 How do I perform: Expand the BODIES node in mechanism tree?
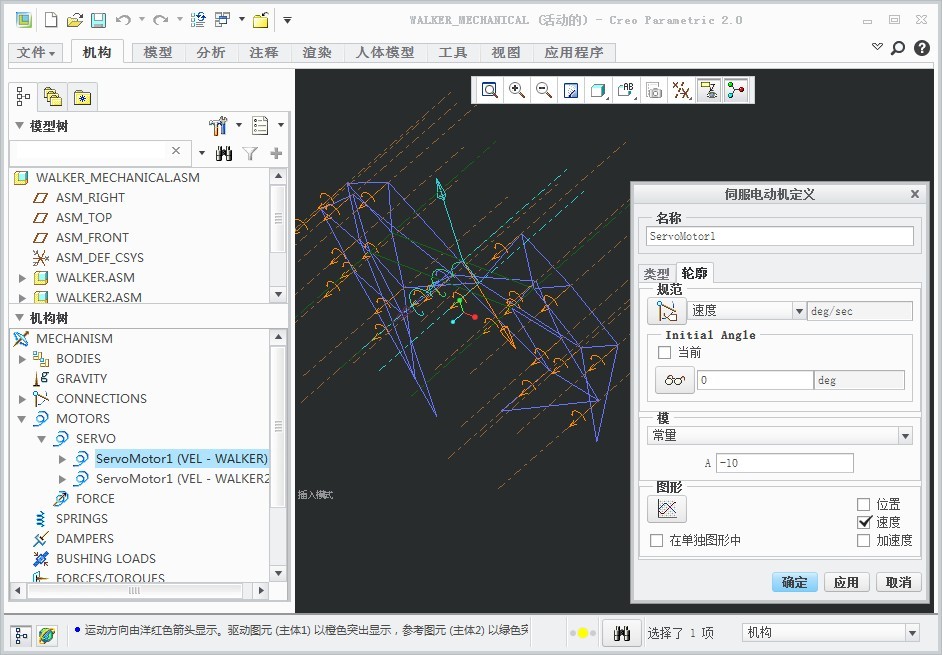click(23, 358)
